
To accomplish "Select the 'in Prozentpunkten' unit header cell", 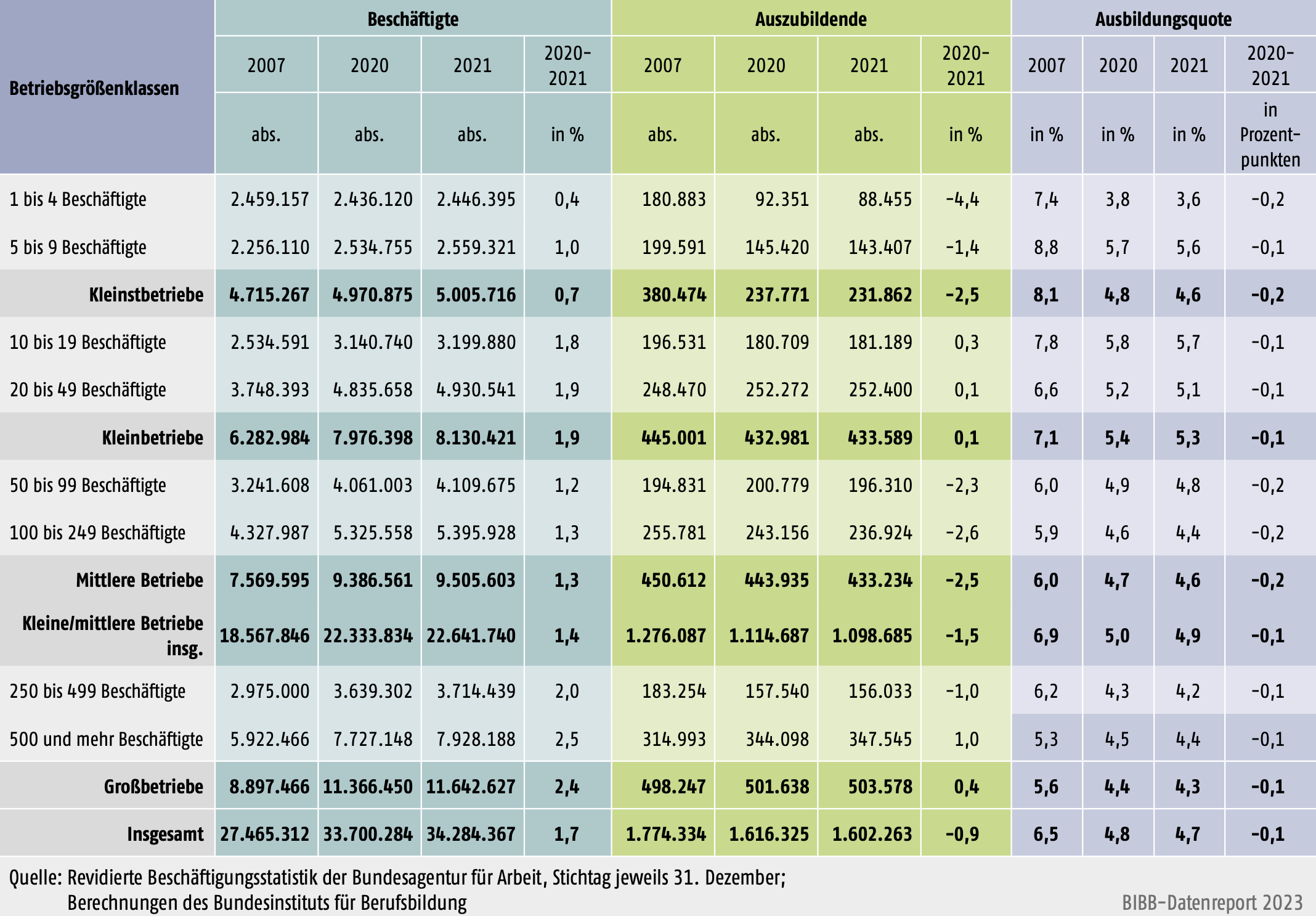I will pos(1270,134).
